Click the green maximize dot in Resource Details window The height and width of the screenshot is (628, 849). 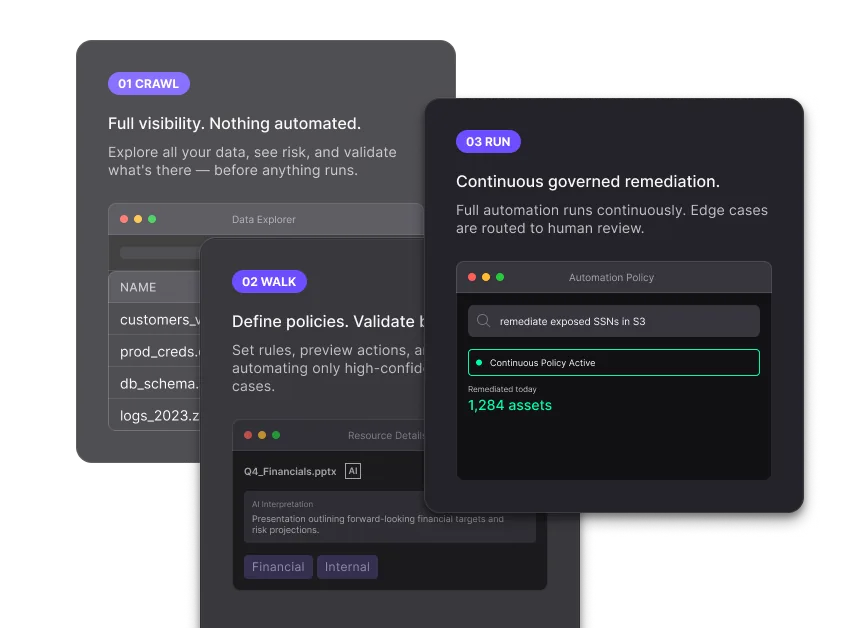276,435
